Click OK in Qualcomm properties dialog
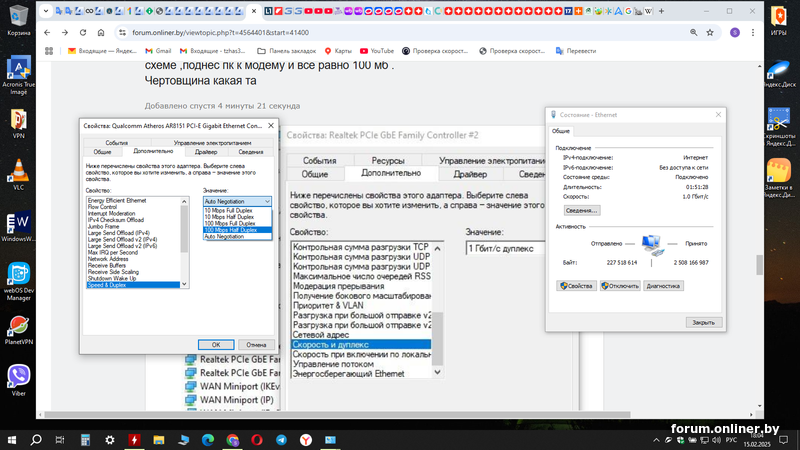This screenshot has width=800, height=450. pos(216,345)
